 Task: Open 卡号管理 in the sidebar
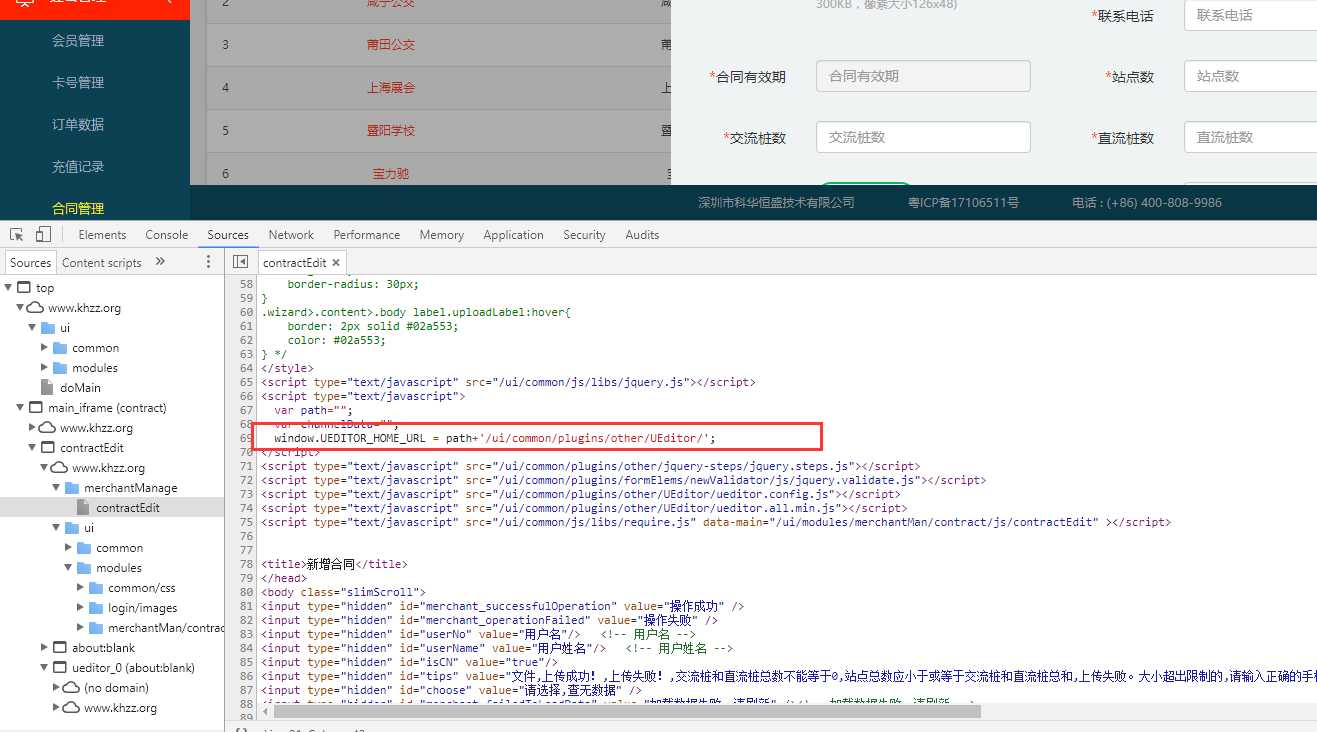coord(78,83)
